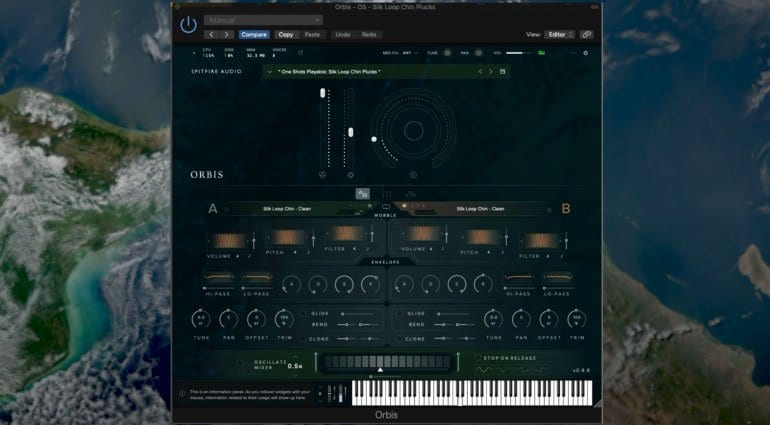Enable layer B Glide checkbox
The width and height of the screenshot is (770, 425).
(399, 313)
